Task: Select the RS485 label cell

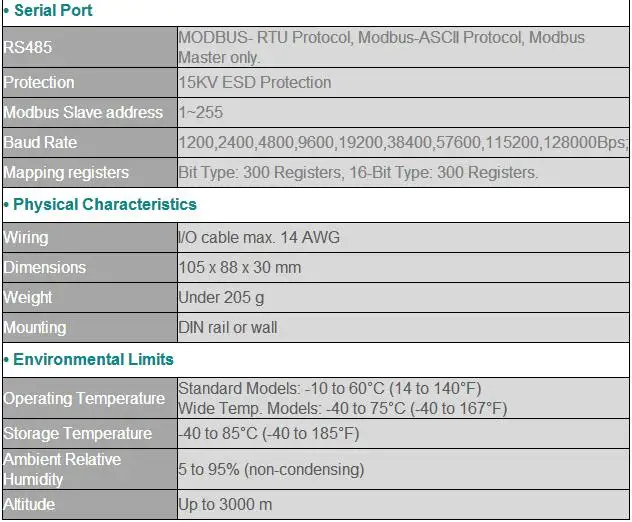Action: point(90,47)
